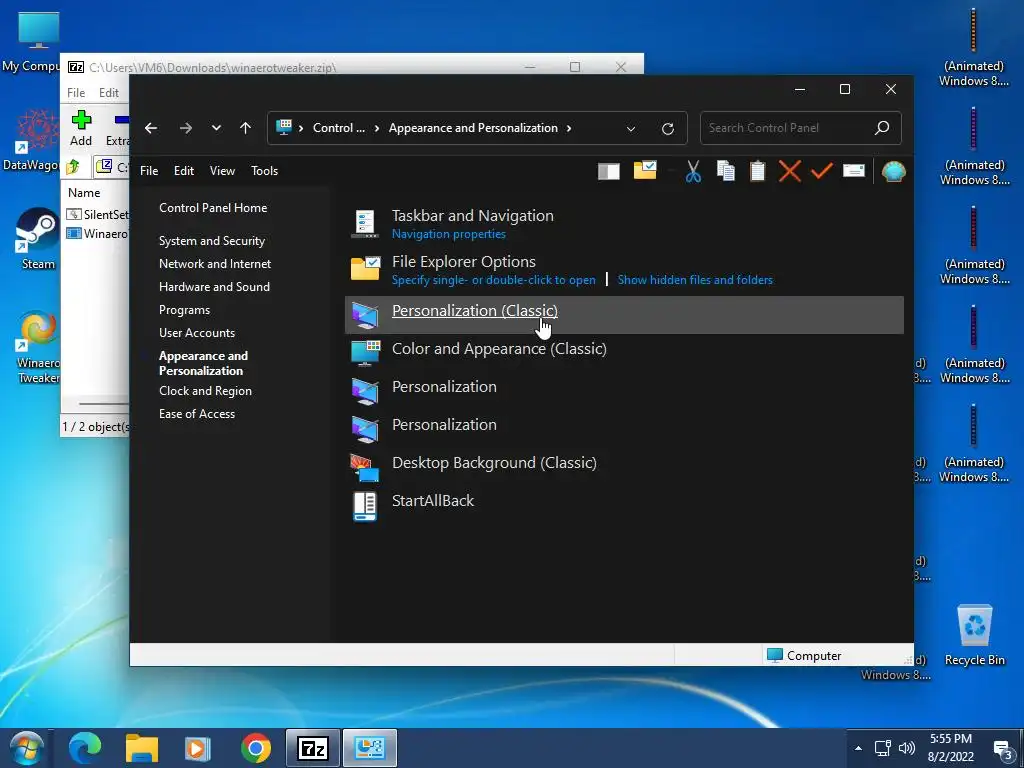The image size is (1024, 768).
Task: Select the Winaero Tweaker desktop shortcut
Action: (x=38, y=348)
